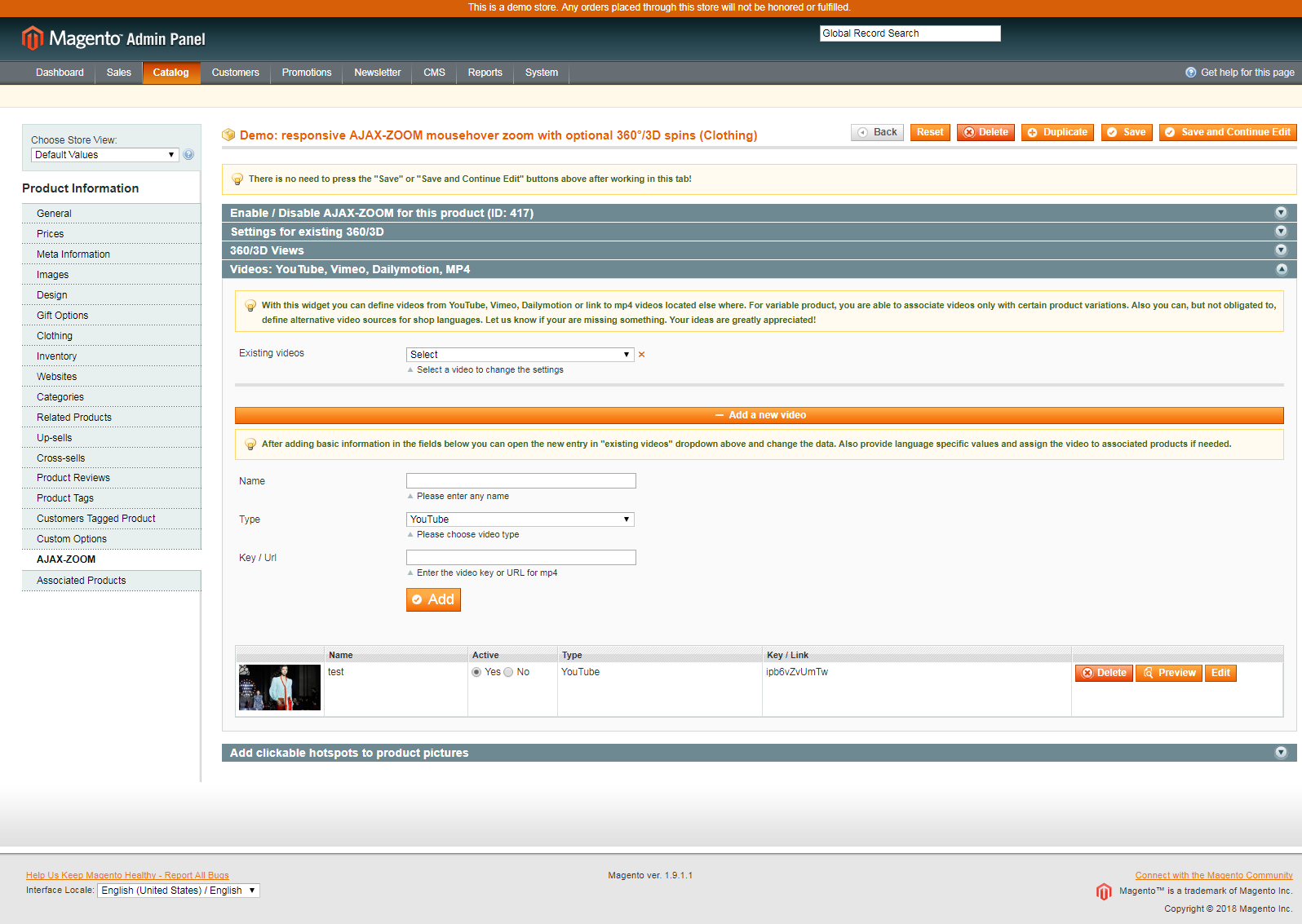
Task: Open the General product tab
Action: pyautogui.click(x=111, y=214)
